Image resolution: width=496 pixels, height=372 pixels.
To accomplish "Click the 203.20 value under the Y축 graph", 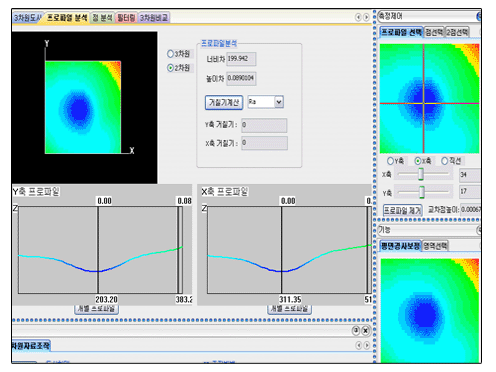I will pos(106,299).
